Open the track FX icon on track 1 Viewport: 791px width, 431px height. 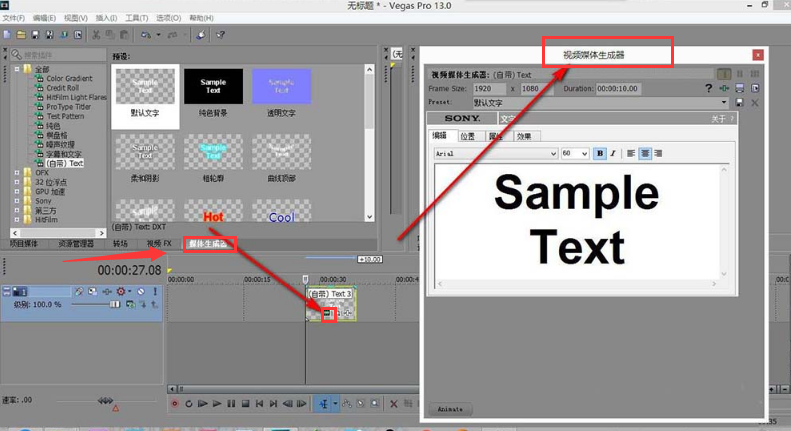[x=107, y=292]
